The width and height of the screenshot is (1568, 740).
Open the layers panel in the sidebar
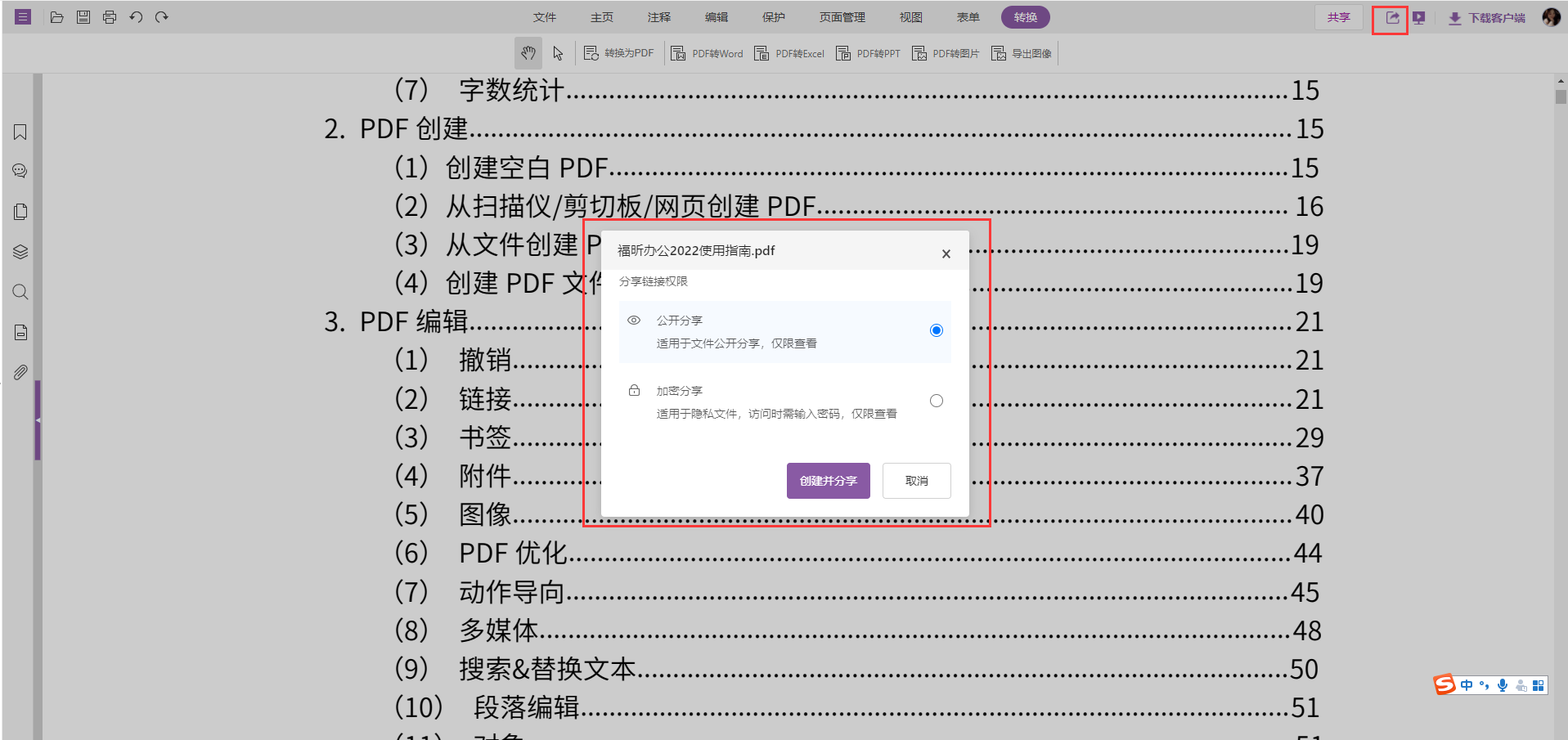coord(20,252)
